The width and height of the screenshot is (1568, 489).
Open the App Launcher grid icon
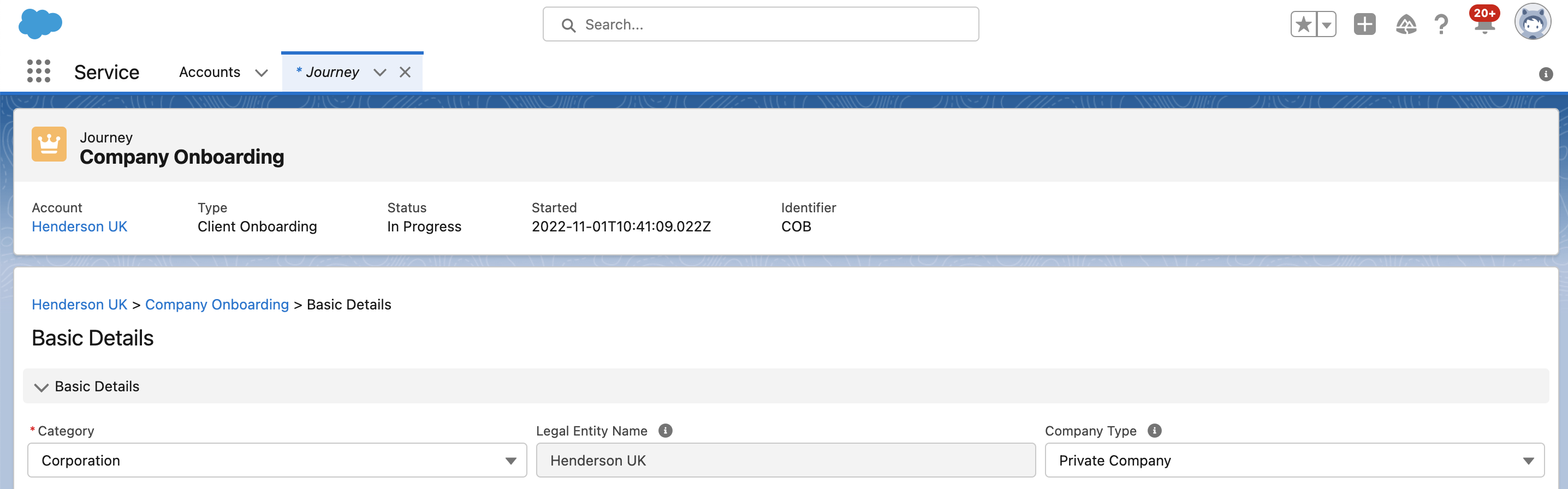38,72
